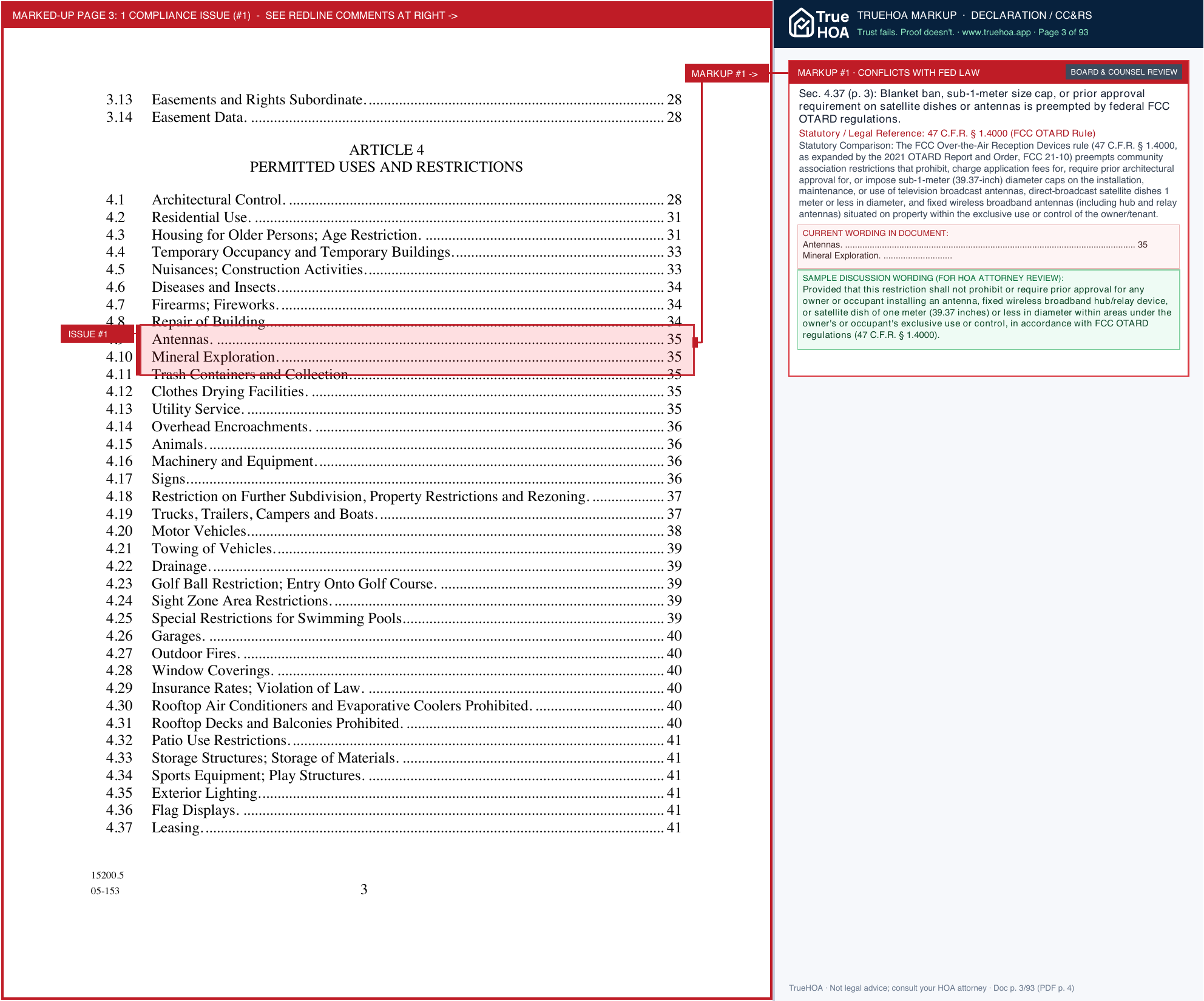
Task: Click the CURRENT WORDING IN DOCUMENT box
Action: (x=988, y=247)
